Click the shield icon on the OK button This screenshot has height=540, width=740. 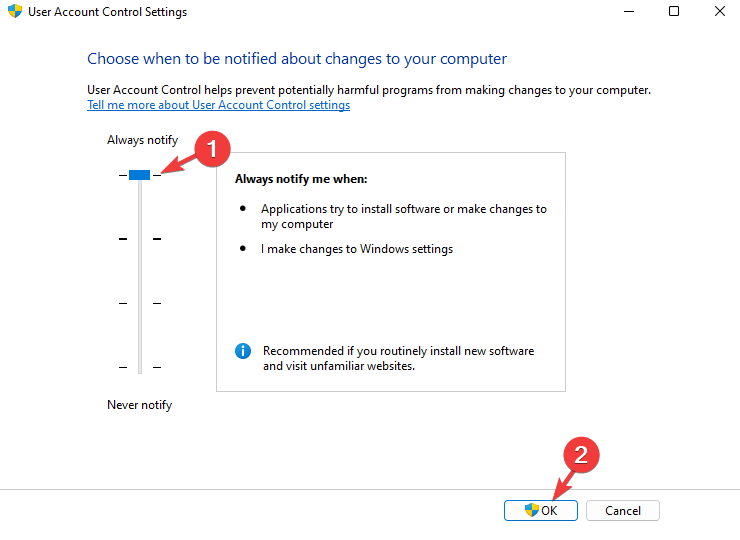point(532,510)
